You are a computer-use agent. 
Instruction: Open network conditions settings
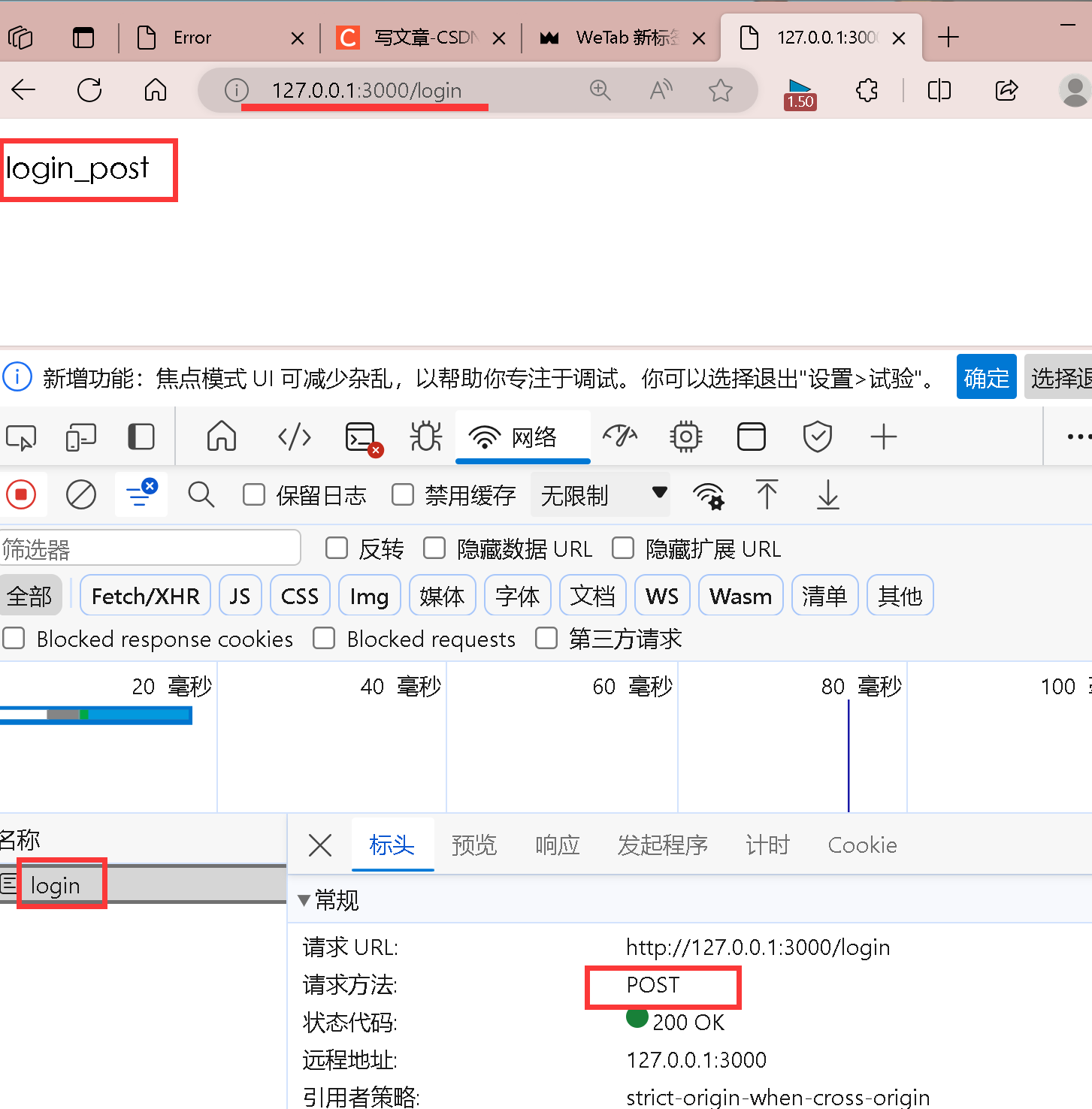pos(709,496)
